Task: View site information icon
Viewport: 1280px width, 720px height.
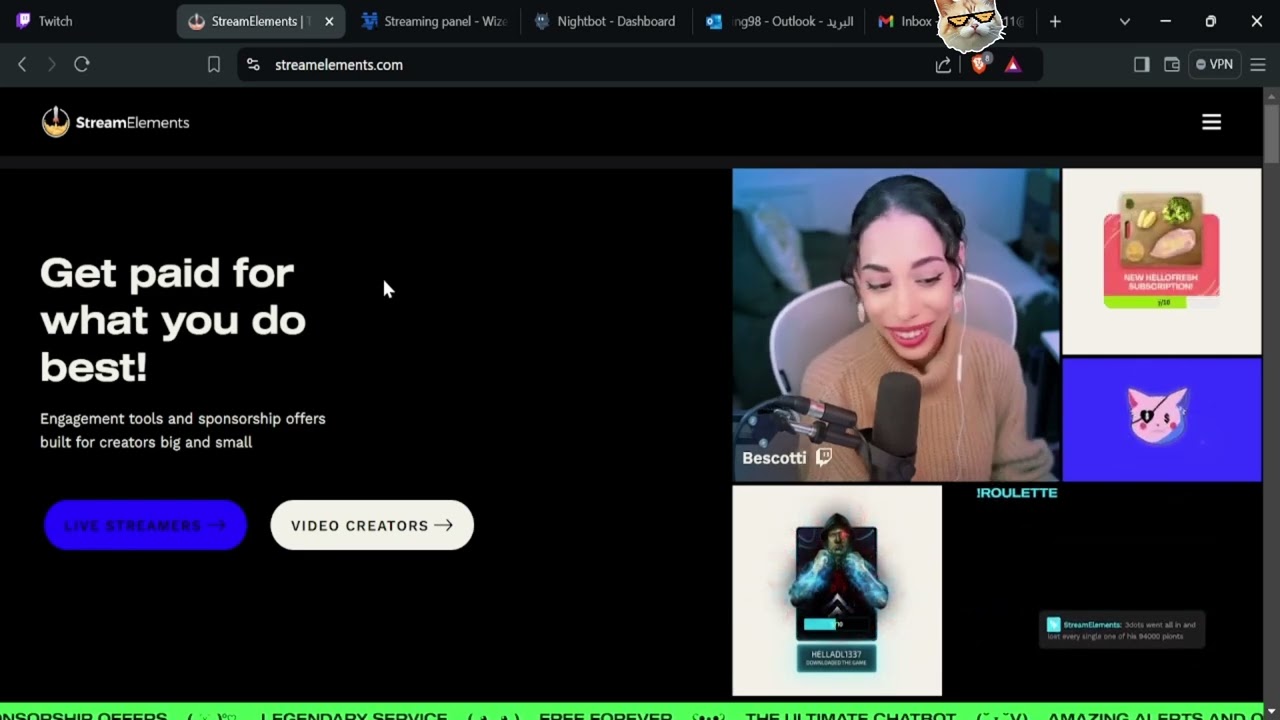Action: click(x=254, y=64)
